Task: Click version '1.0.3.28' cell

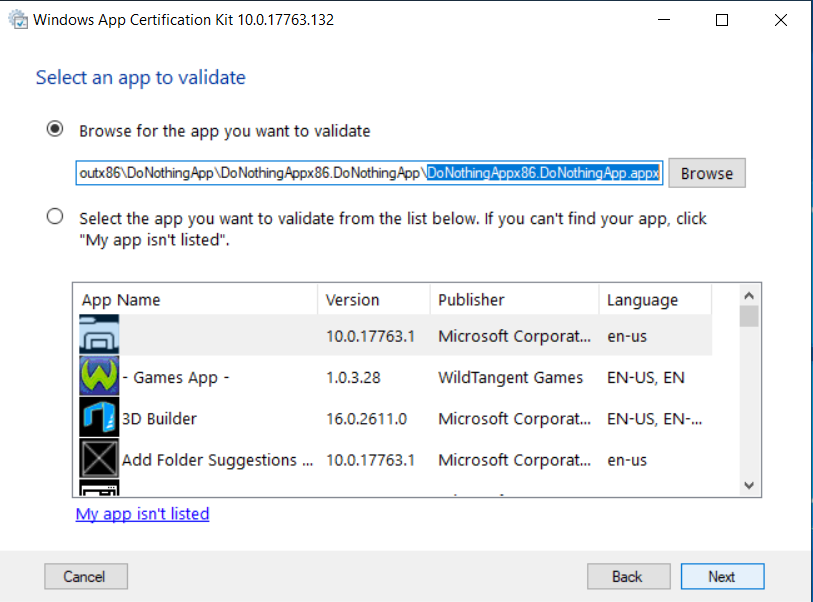Action: click(353, 377)
